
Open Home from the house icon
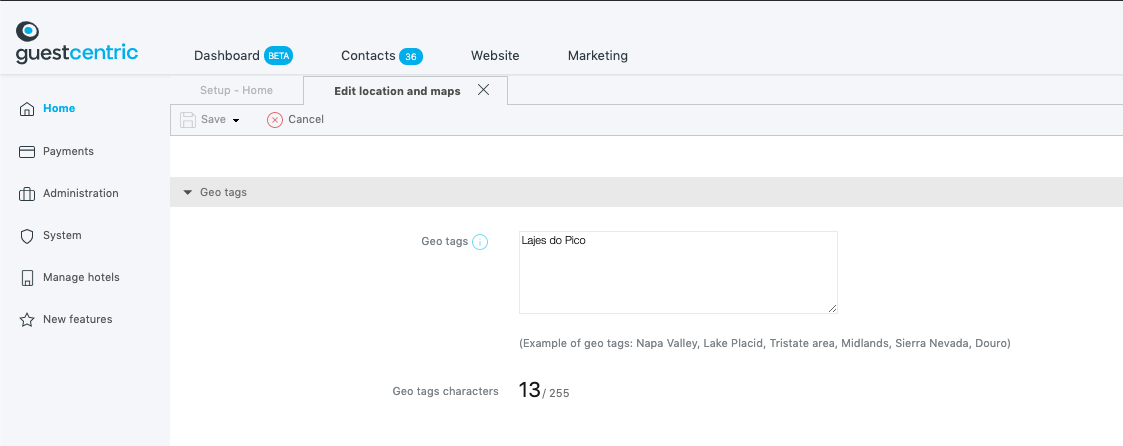click(27, 109)
